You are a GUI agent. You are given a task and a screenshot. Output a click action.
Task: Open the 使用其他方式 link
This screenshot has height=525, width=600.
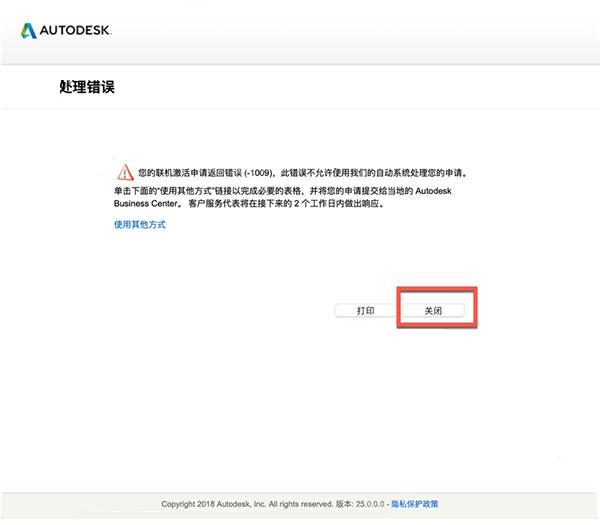tap(140, 224)
